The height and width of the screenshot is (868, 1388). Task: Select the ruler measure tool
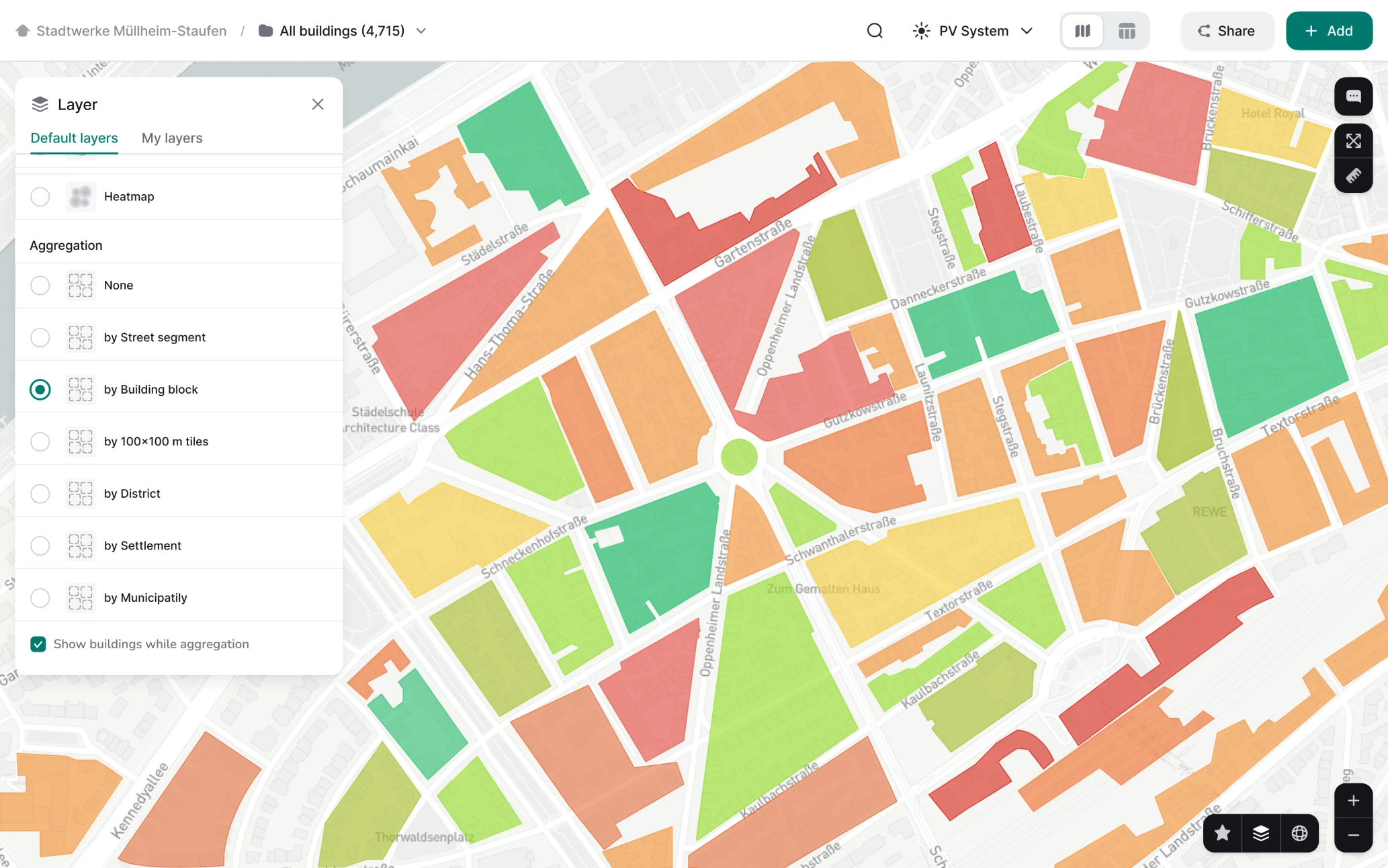click(1354, 175)
